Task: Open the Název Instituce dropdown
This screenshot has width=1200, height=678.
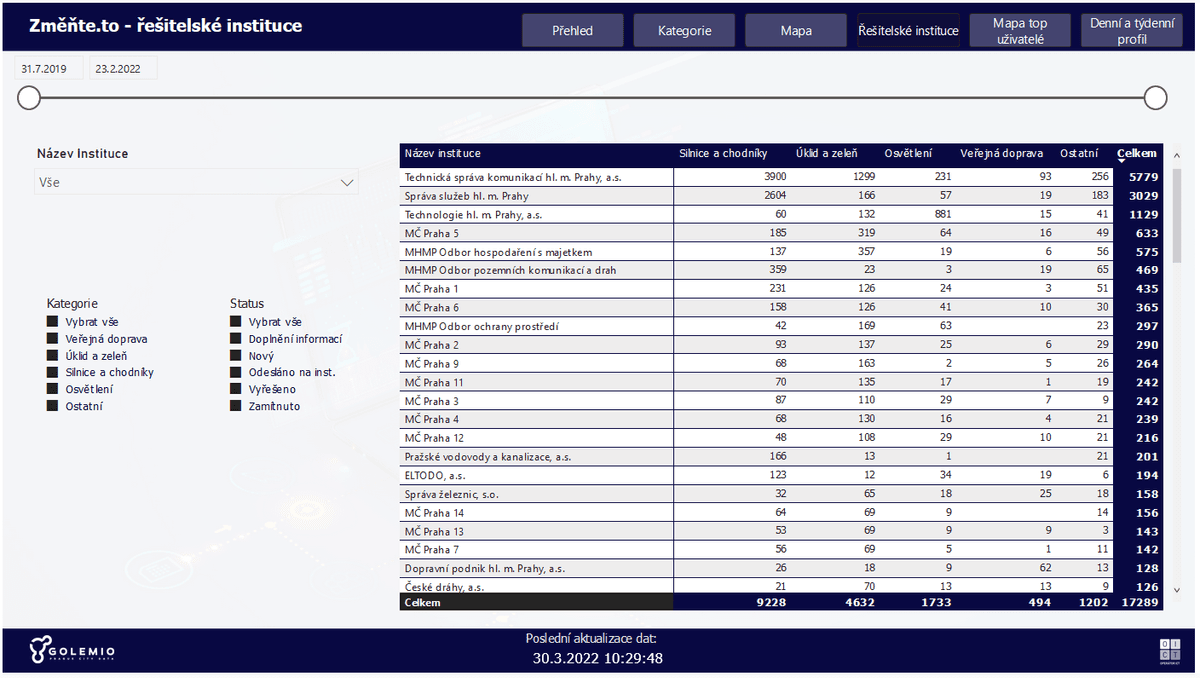Action: [x=196, y=183]
